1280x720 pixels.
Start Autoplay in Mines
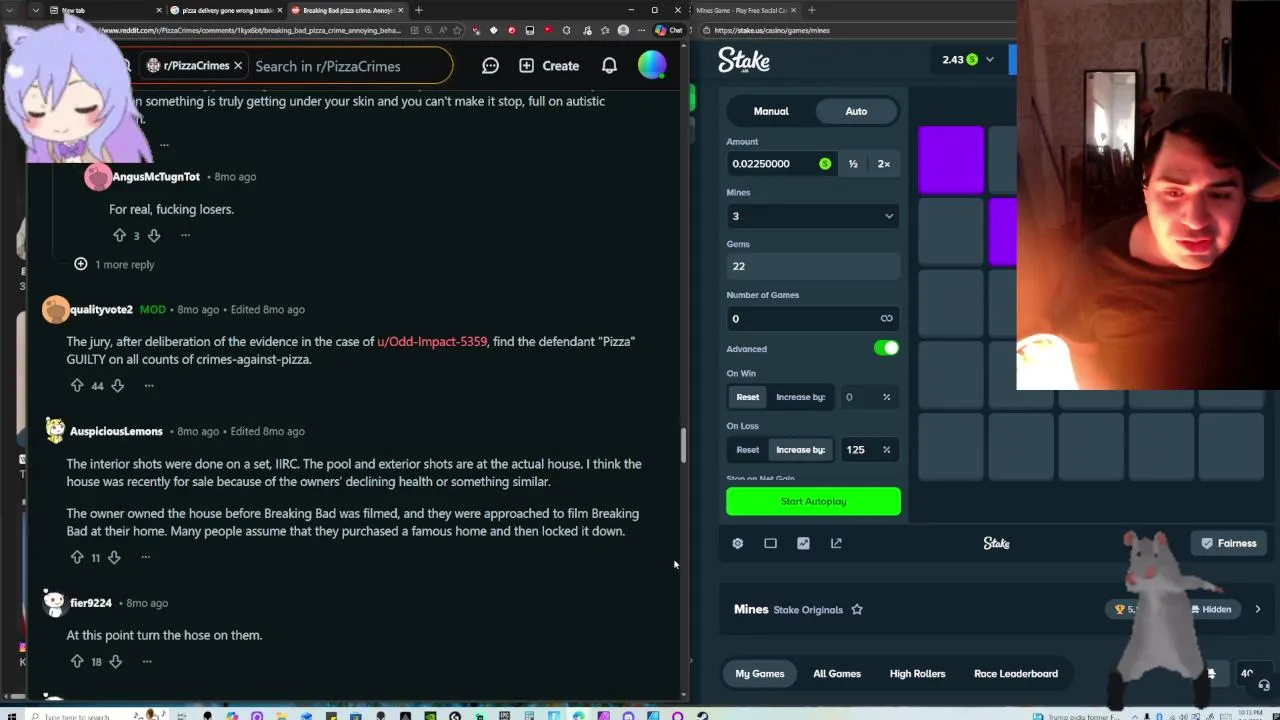813,501
